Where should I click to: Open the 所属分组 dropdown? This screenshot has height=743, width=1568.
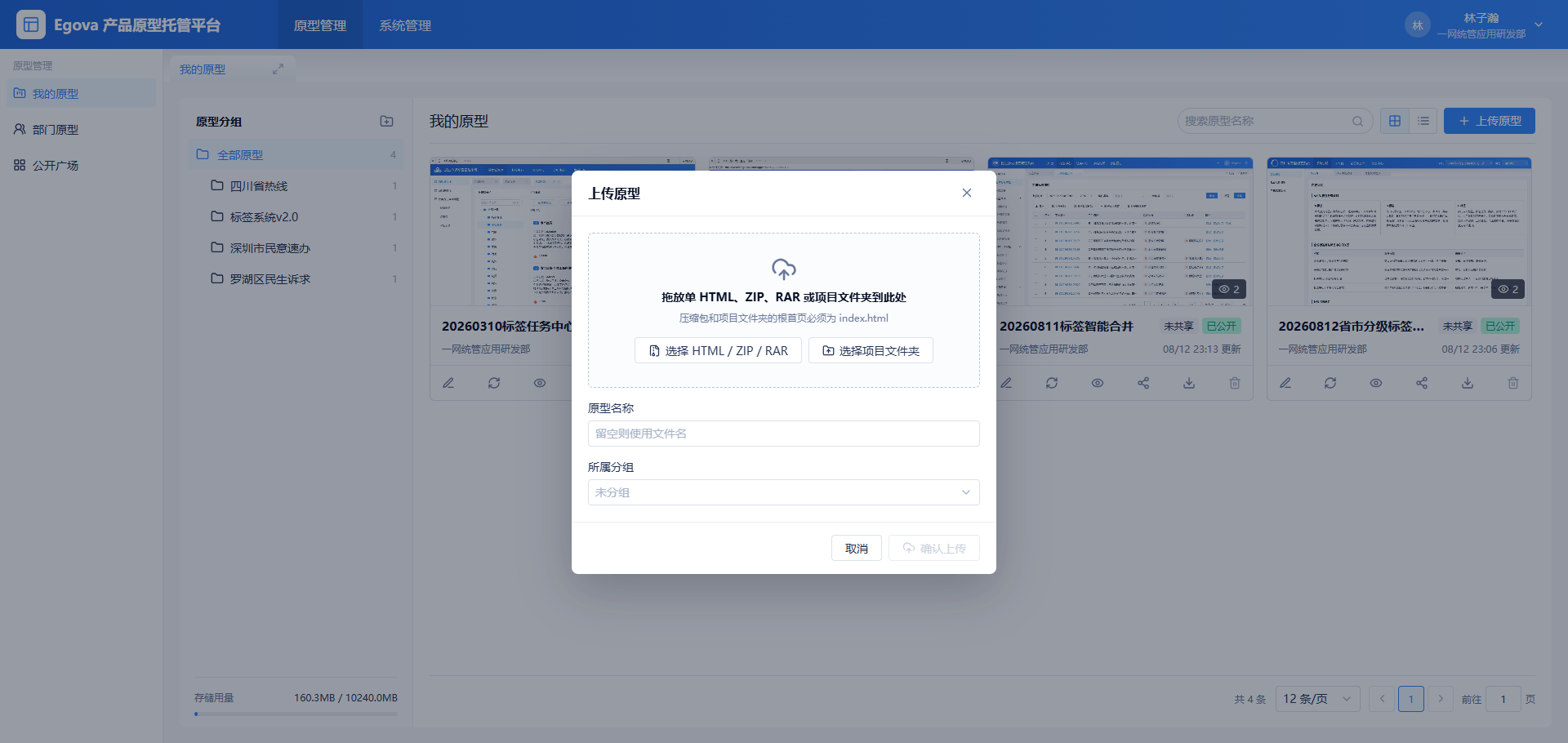click(x=784, y=492)
